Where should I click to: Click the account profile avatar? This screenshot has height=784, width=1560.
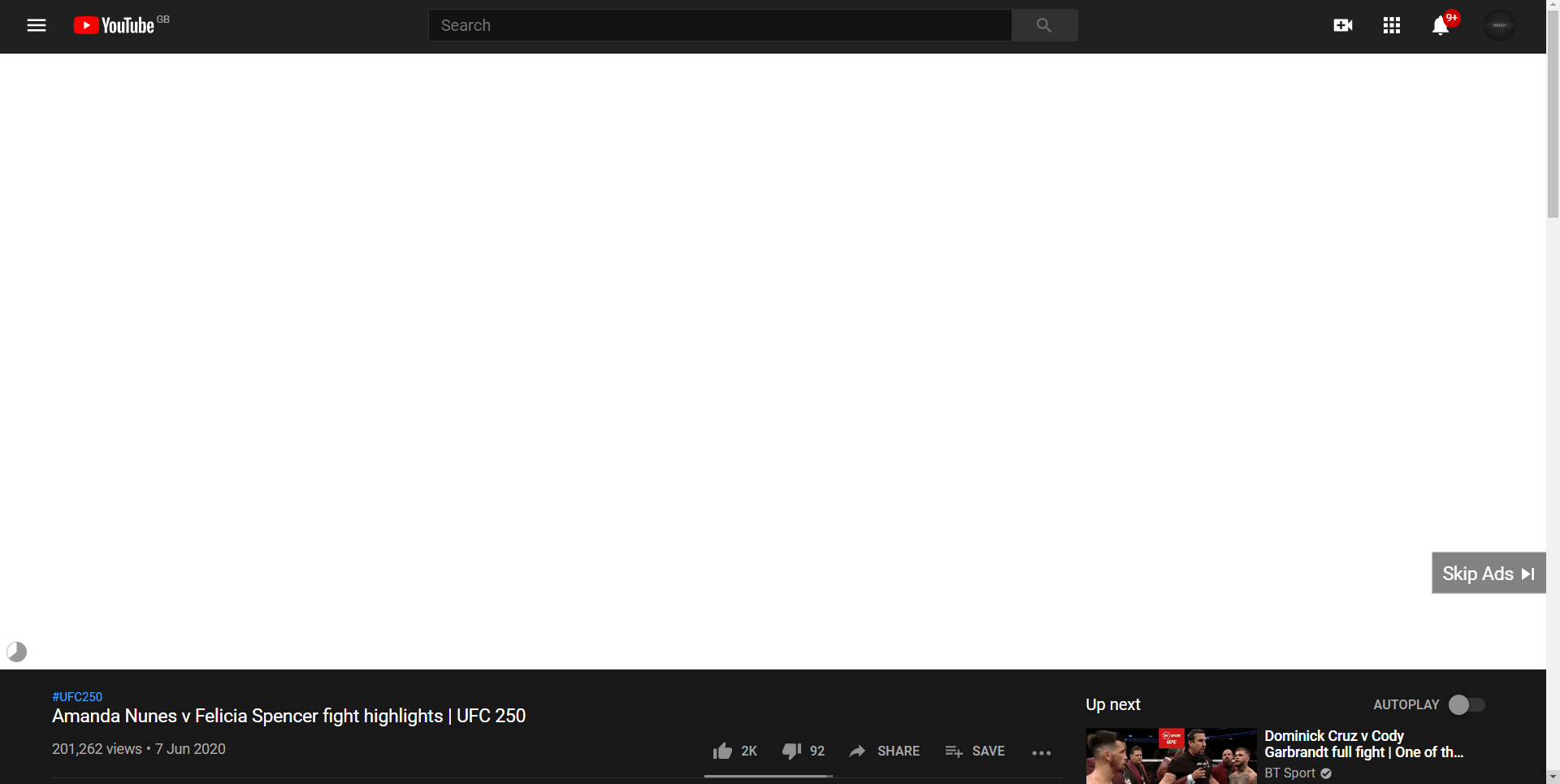click(x=1499, y=24)
